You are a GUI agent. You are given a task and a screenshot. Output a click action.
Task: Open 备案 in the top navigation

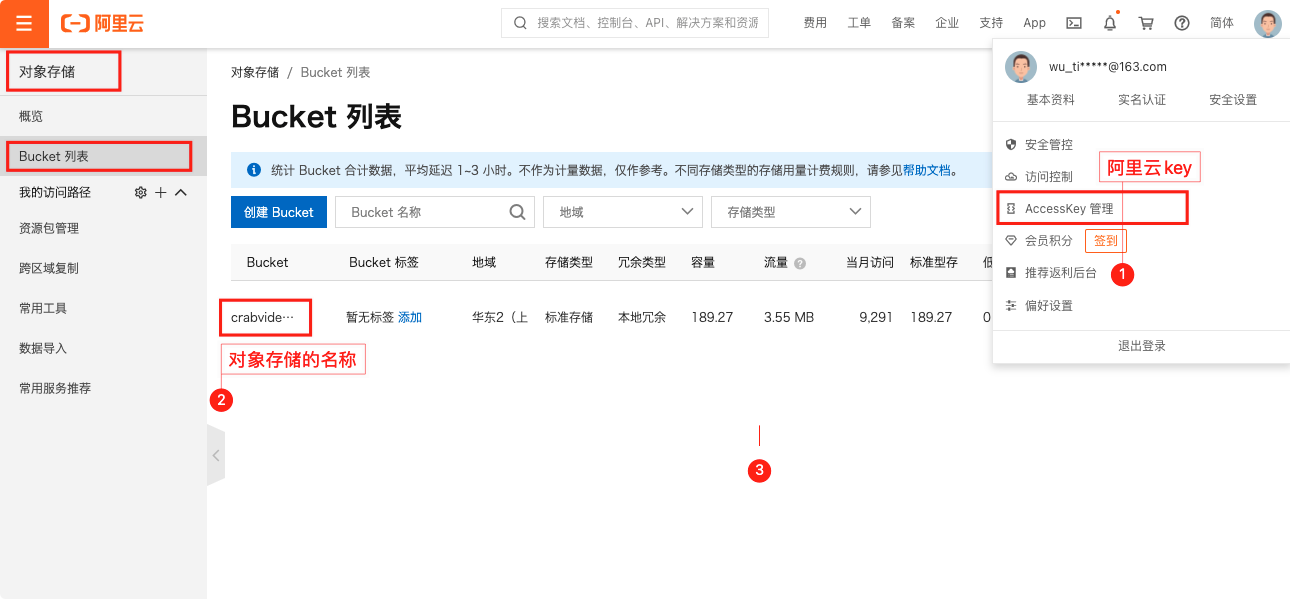point(903,23)
